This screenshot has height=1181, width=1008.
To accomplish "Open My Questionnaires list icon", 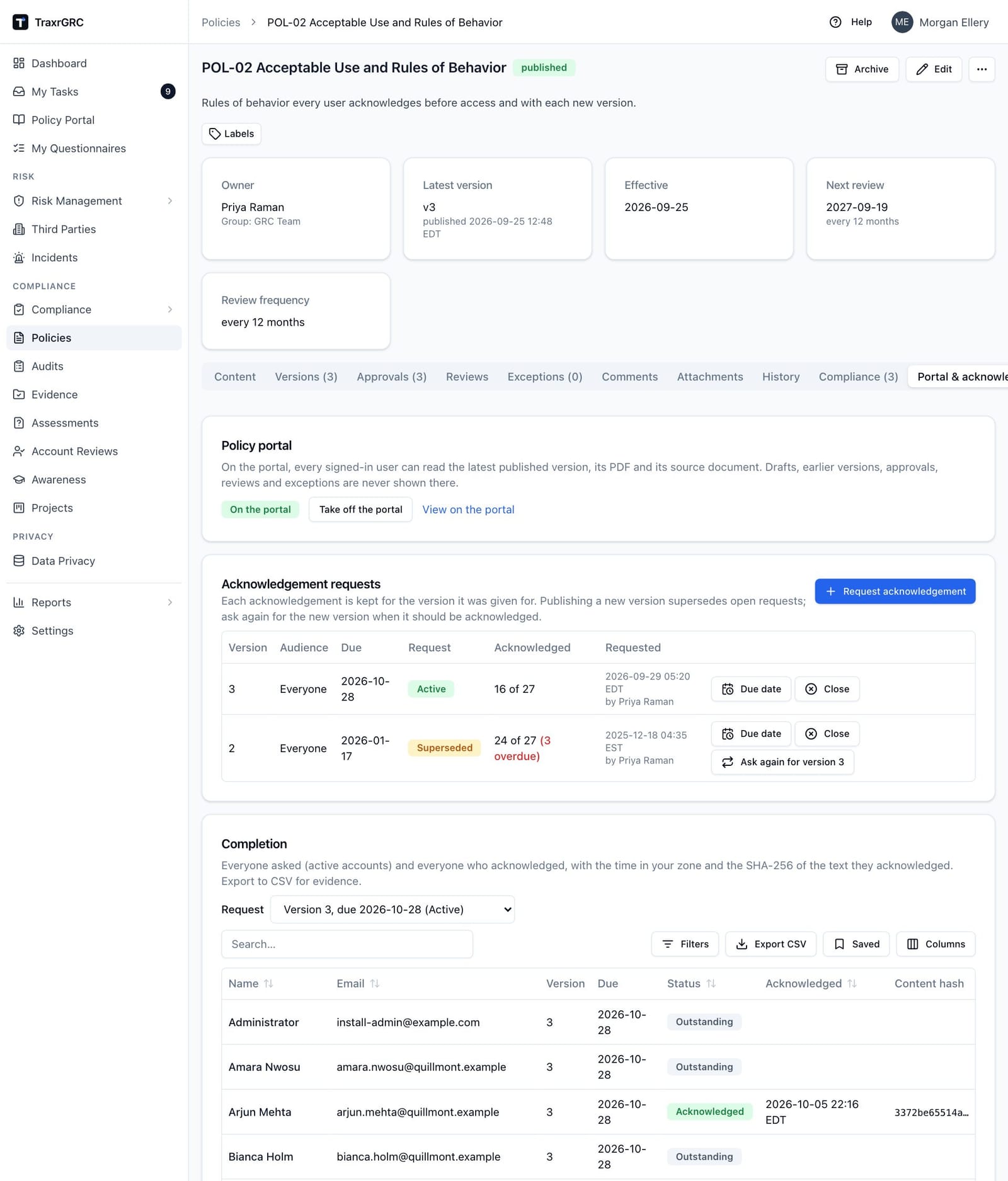I will coord(19,148).
